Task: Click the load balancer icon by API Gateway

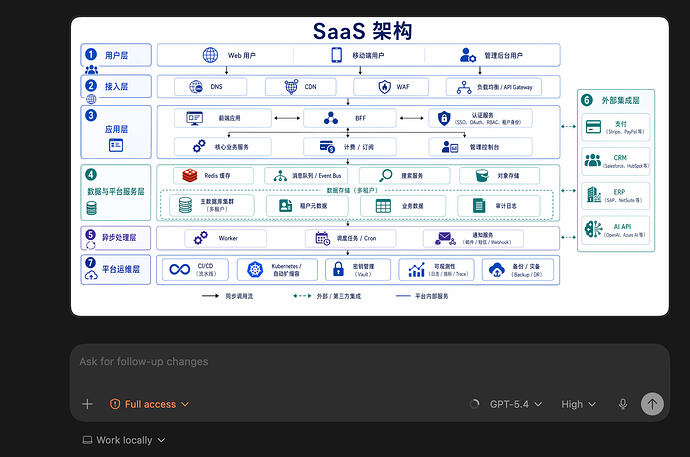Action: tap(464, 87)
